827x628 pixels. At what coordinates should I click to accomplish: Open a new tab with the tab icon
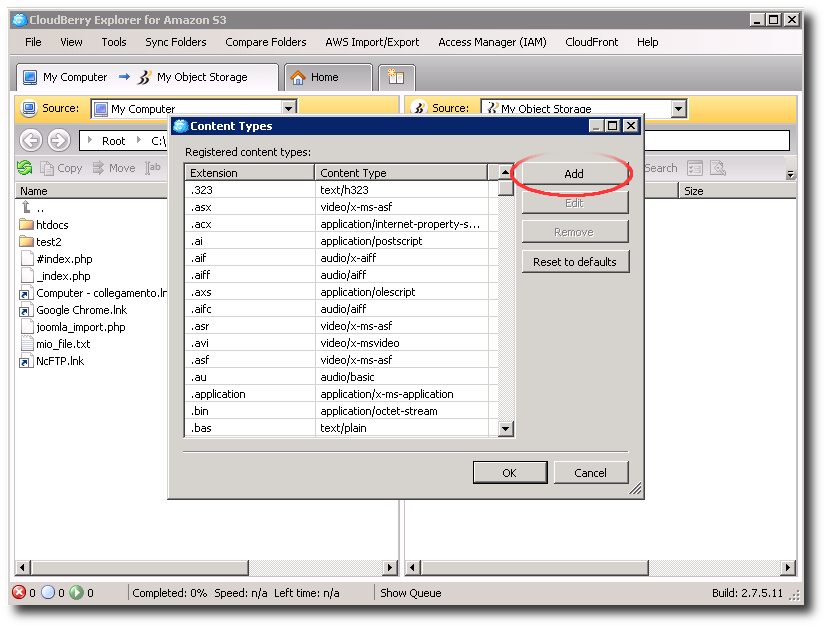pos(396,77)
